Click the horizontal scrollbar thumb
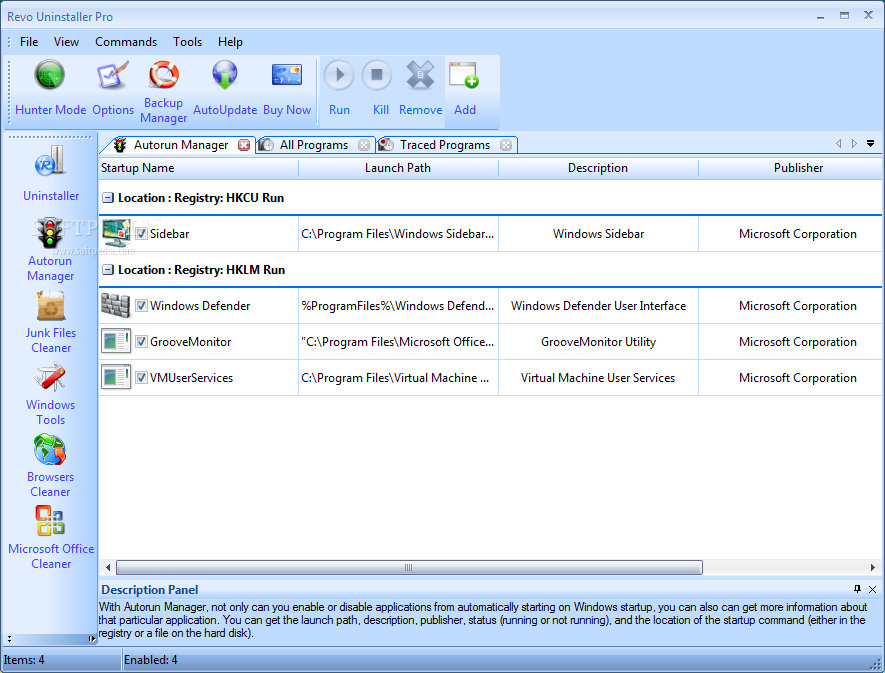 click(409, 567)
